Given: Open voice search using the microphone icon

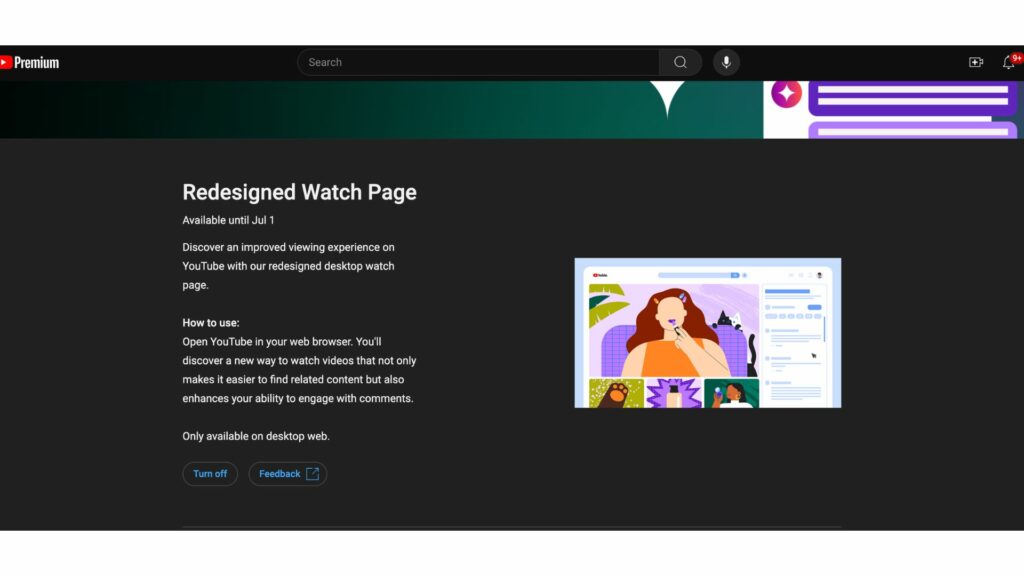Looking at the screenshot, I should (x=726, y=62).
